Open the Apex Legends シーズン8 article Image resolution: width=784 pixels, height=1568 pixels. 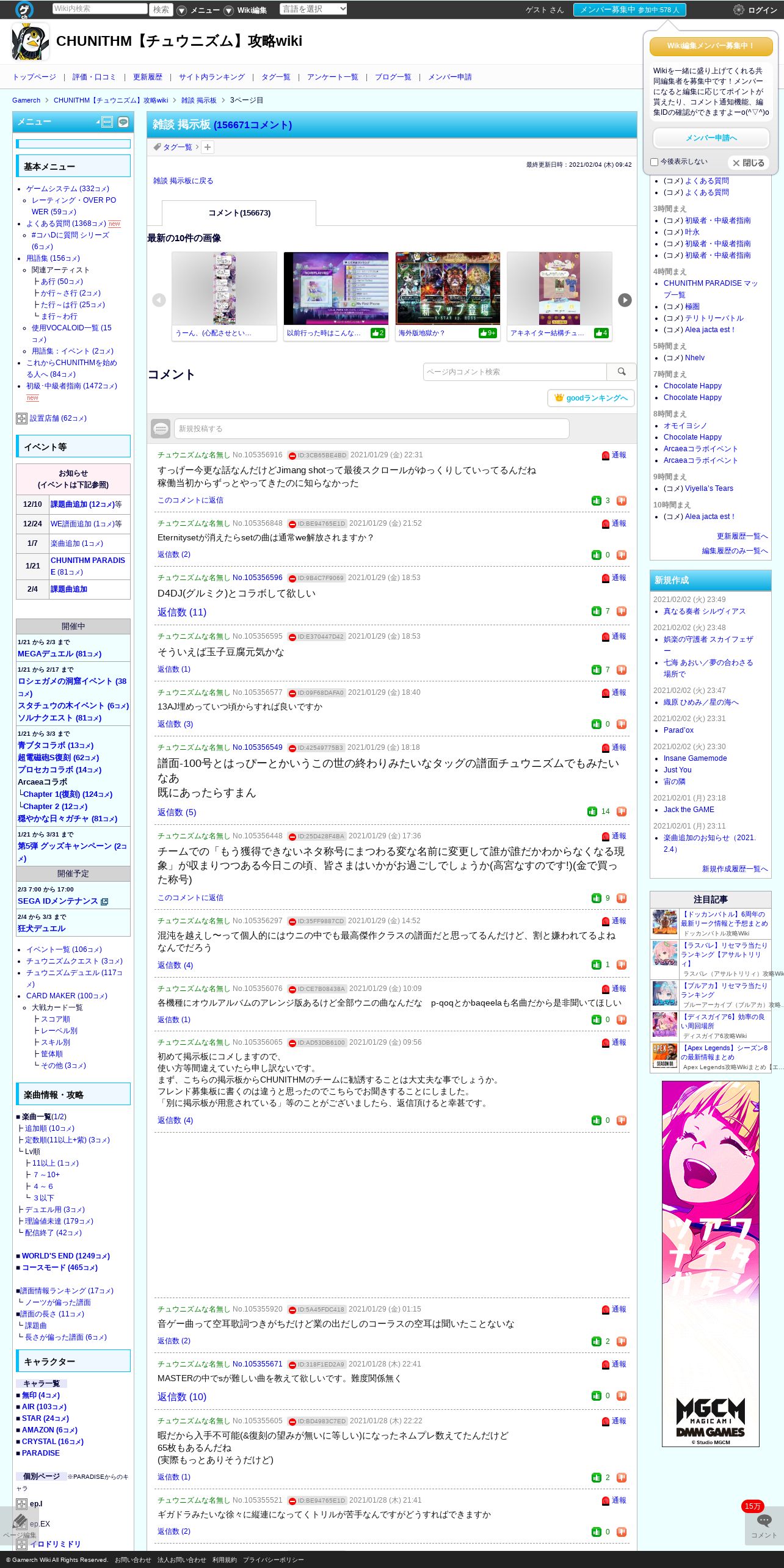coord(725,1053)
